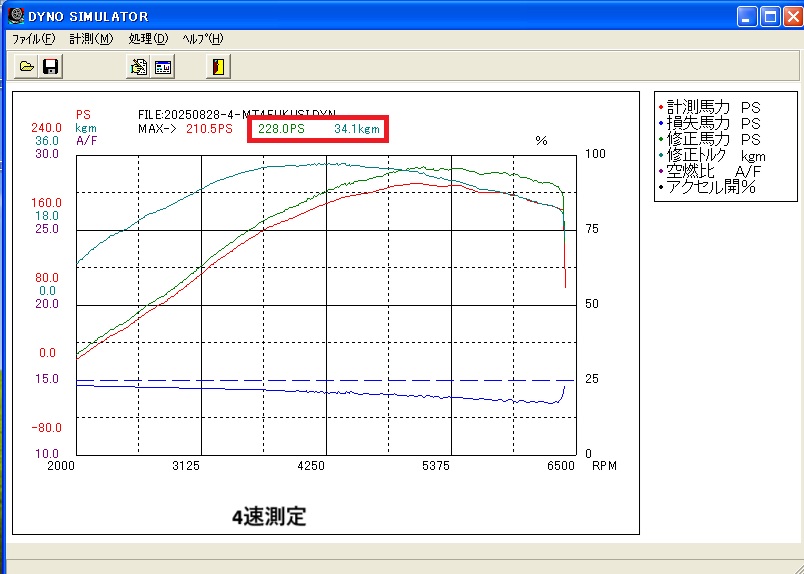This screenshot has height=574, width=804.
Task: Click the exit door toolbar icon
Action: pos(219,67)
